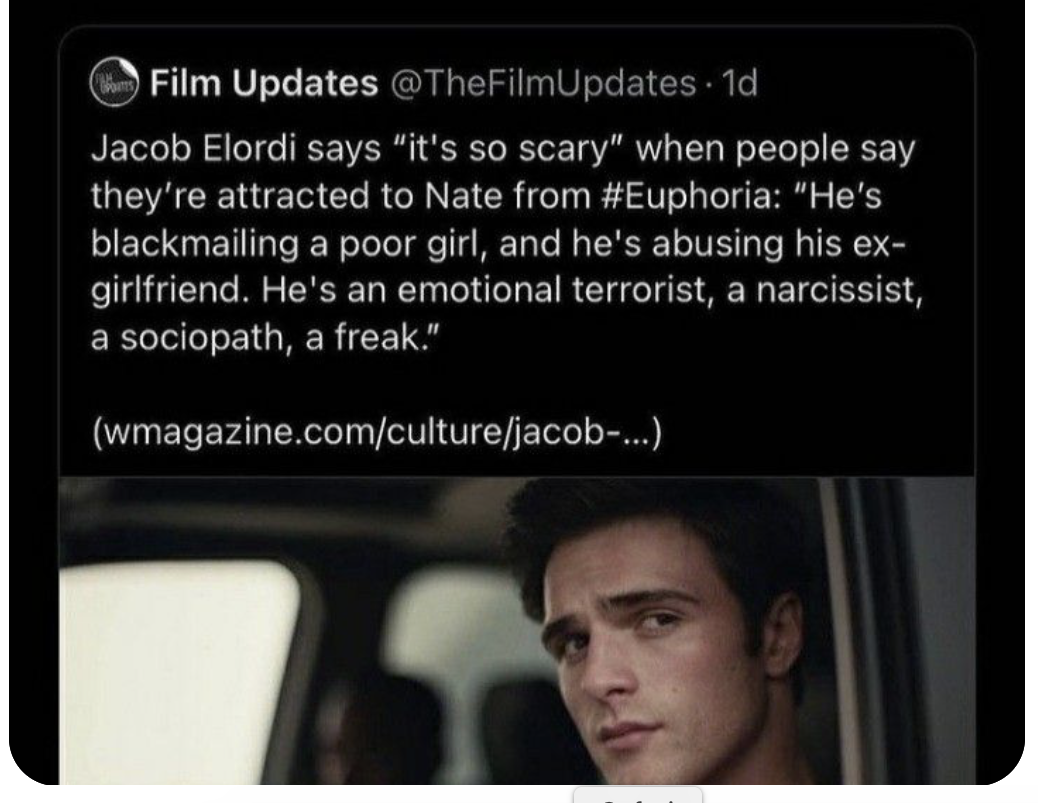The height and width of the screenshot is (803, 1038).
Task: Open the tweet body text starting with Jacob Elordi
Action: point(506,243)
